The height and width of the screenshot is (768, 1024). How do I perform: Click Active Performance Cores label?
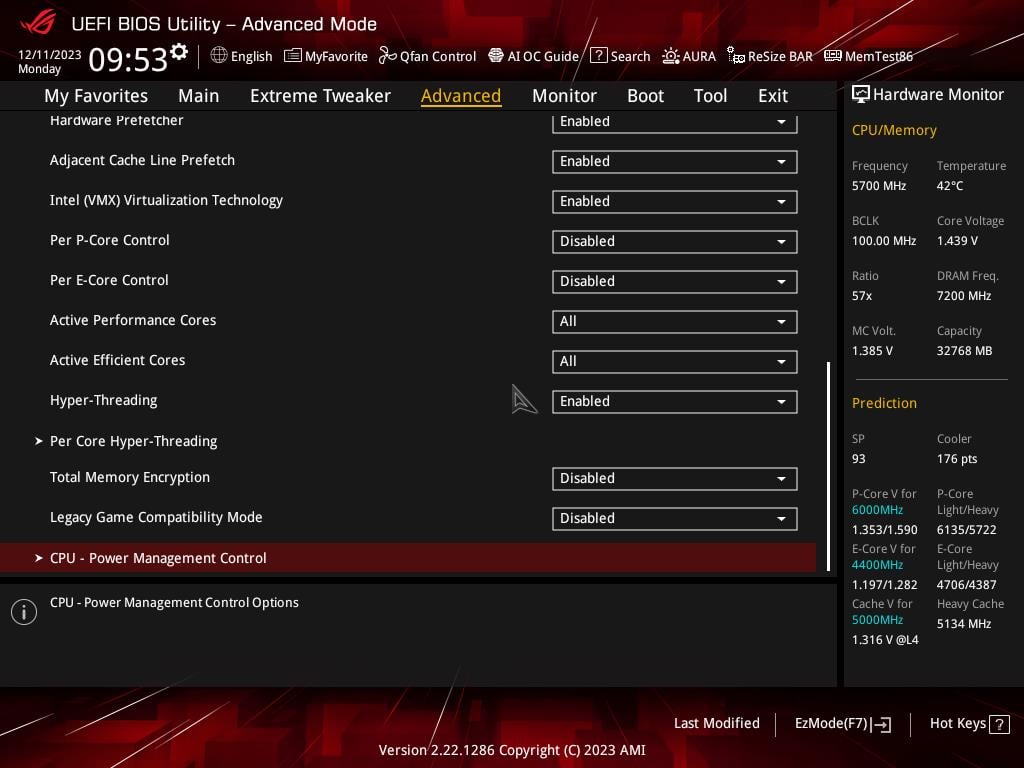tap(133, 320)
